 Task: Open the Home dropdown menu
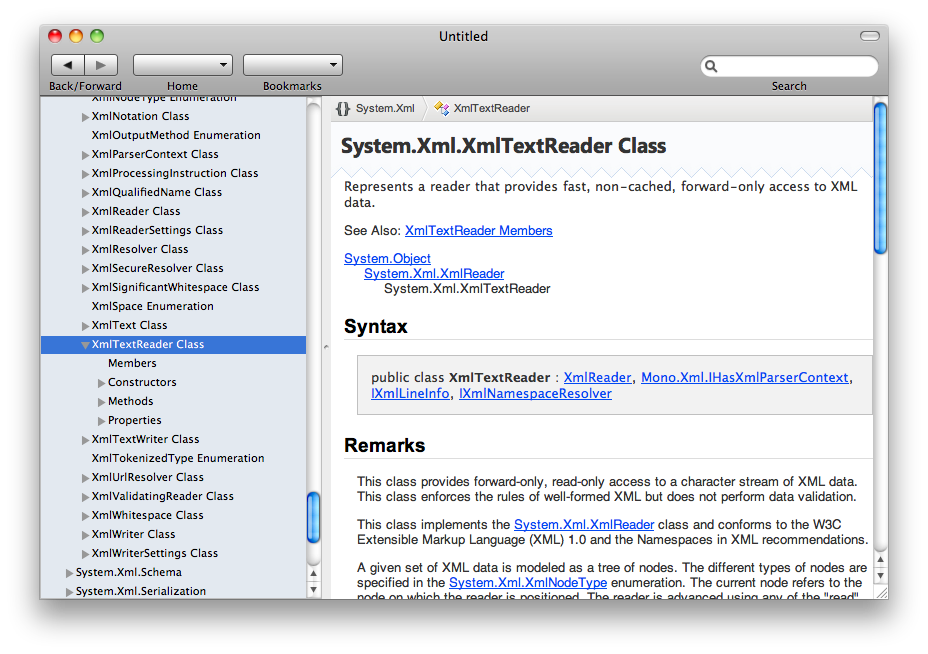pos(183,65)
